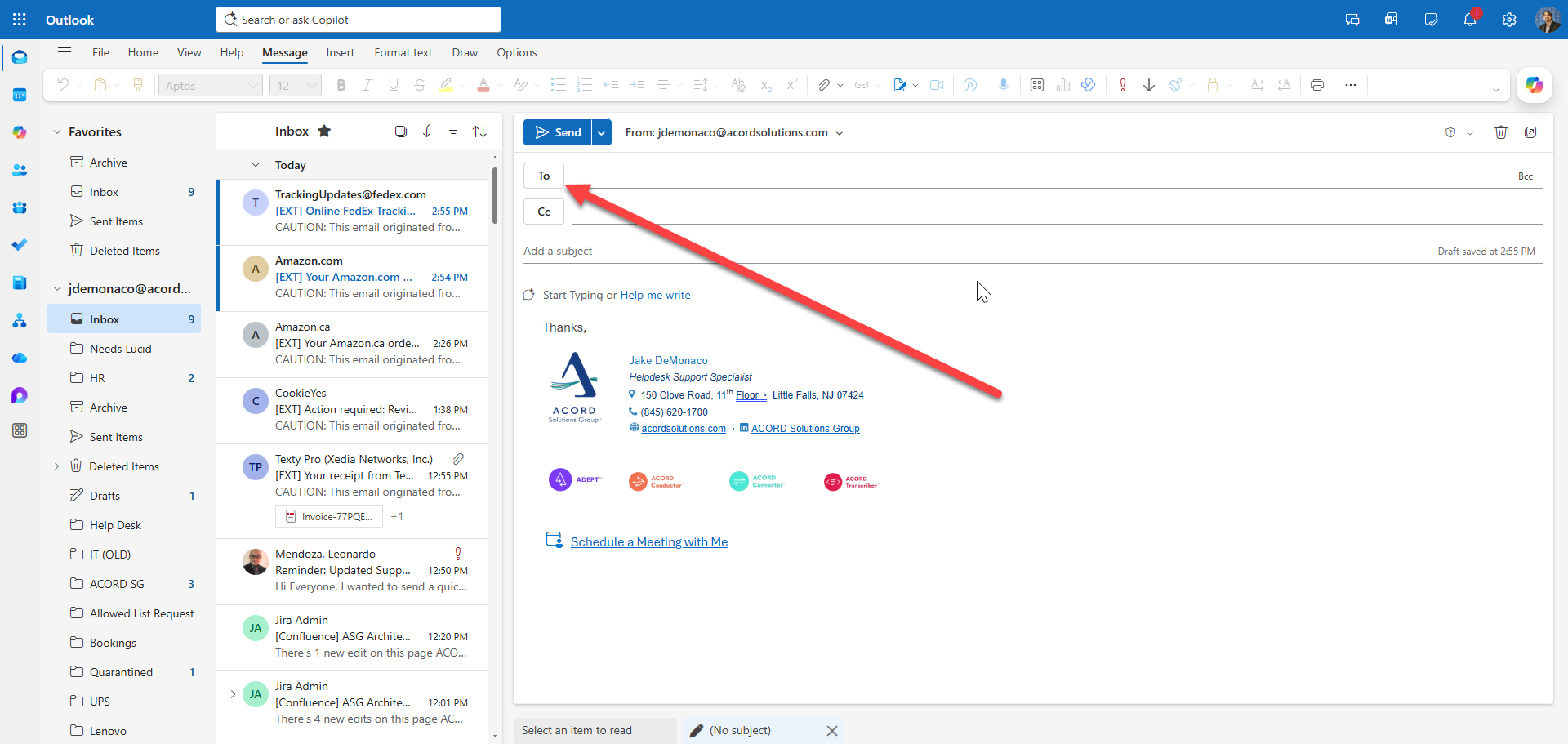Switch to the Insert ribbon tab
The width and height of the screenshot is (1568, 744).
click(340, 52)
